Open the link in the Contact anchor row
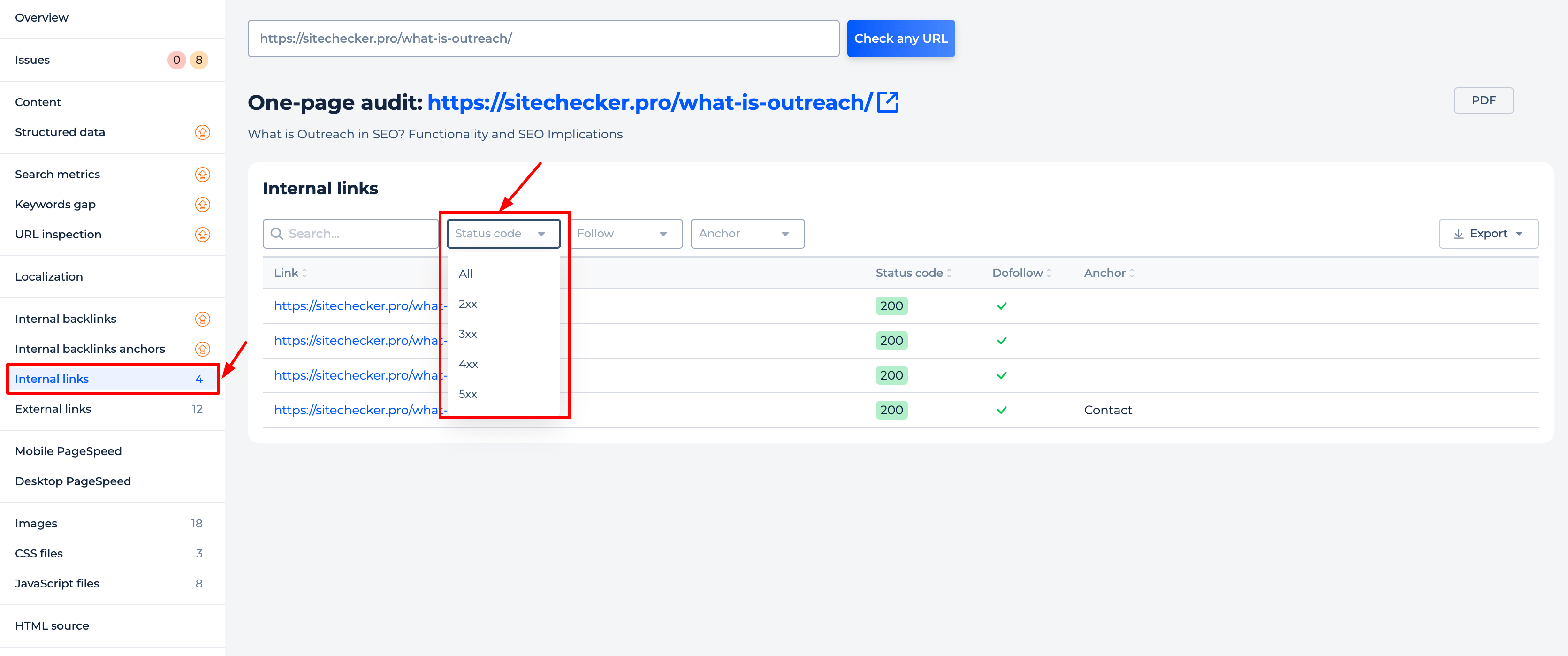Screen dimensions: 1568x656 [360, 410]
